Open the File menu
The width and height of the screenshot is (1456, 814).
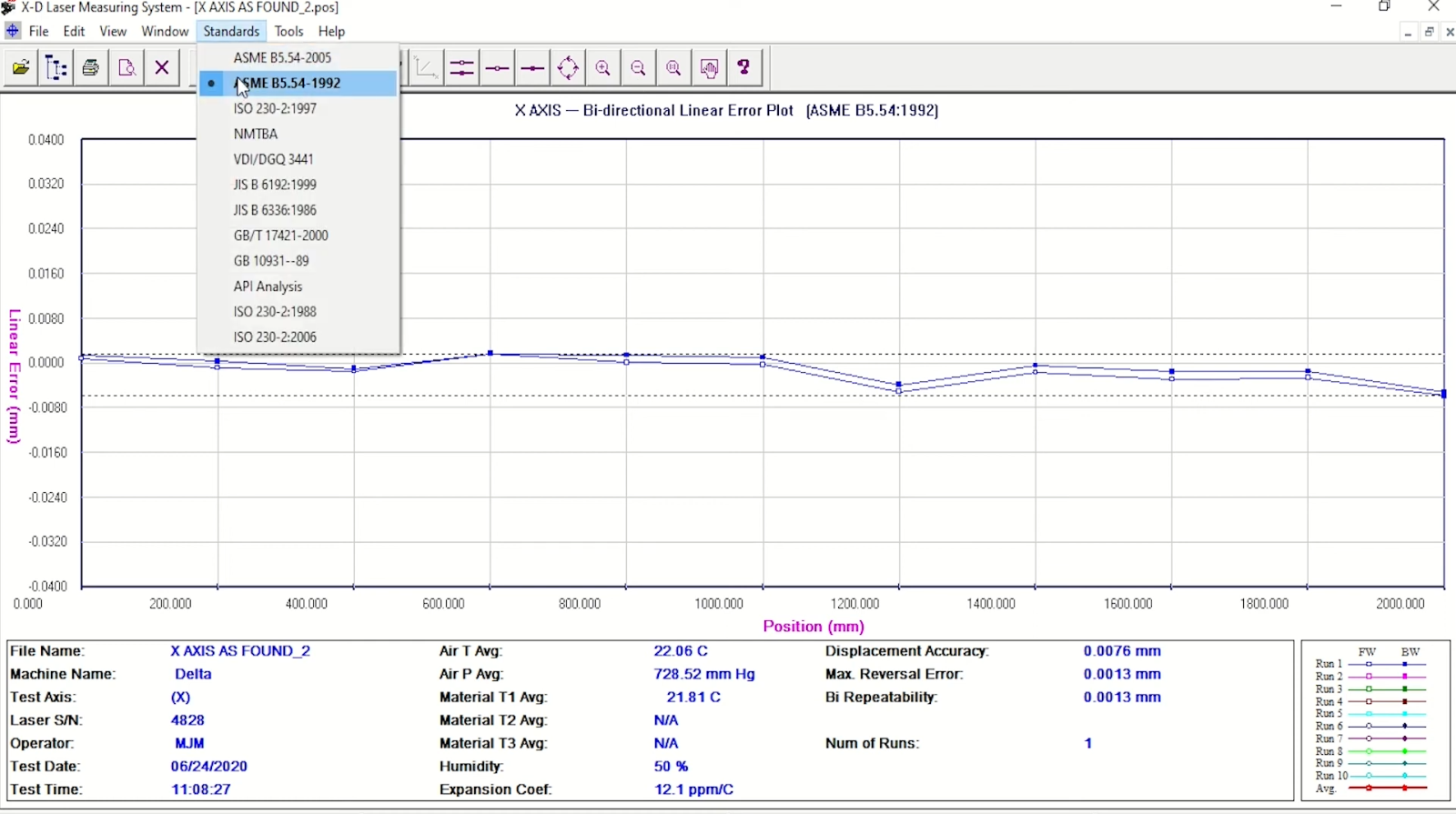pos(39,31)
